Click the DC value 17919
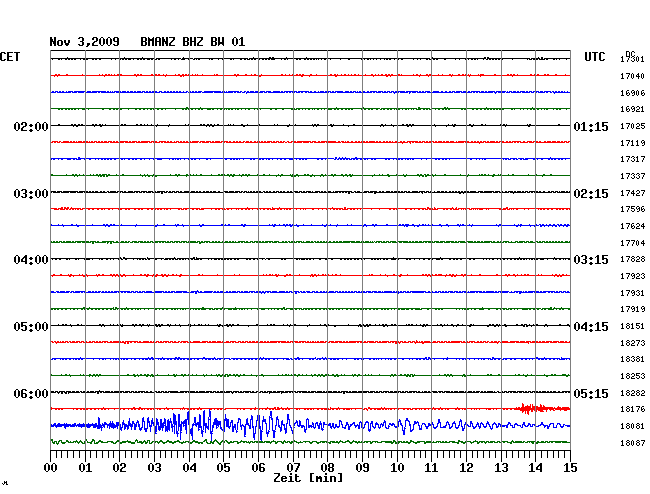The height and width of the screenshot is (494, 650). click(633, 309)
